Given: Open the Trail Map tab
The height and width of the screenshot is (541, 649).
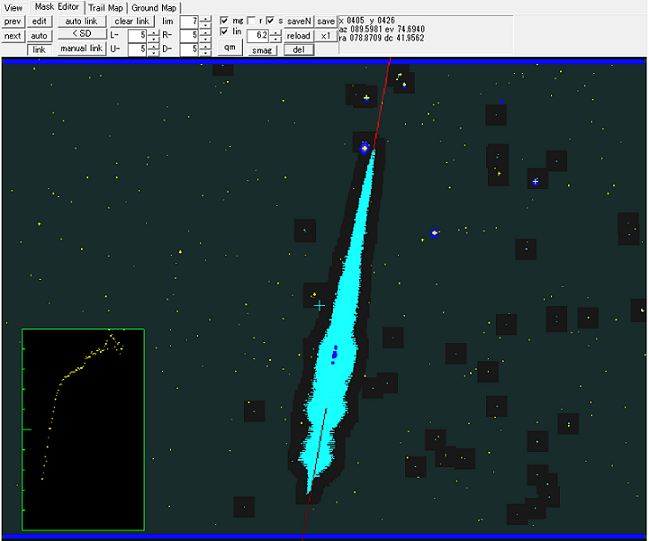Looking at the screenshot, I should [105, 8].
